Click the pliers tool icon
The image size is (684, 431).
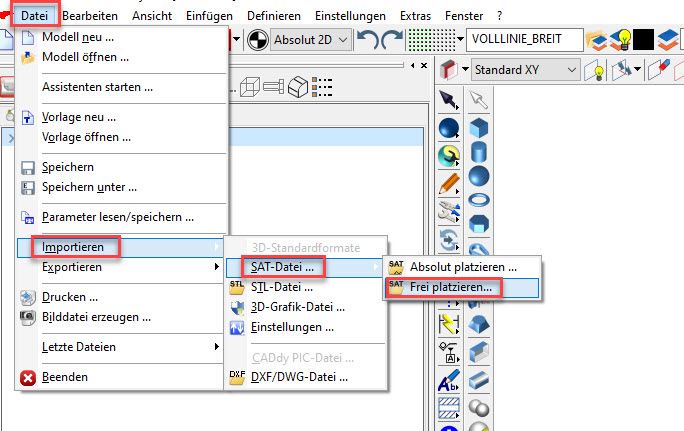click(x=449, y=211)
